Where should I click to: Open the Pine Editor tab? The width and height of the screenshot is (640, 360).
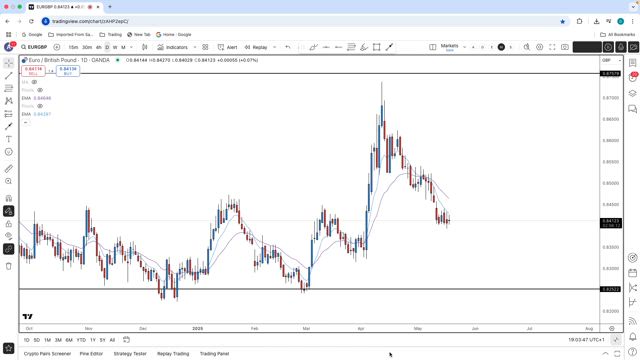[91, 354]
